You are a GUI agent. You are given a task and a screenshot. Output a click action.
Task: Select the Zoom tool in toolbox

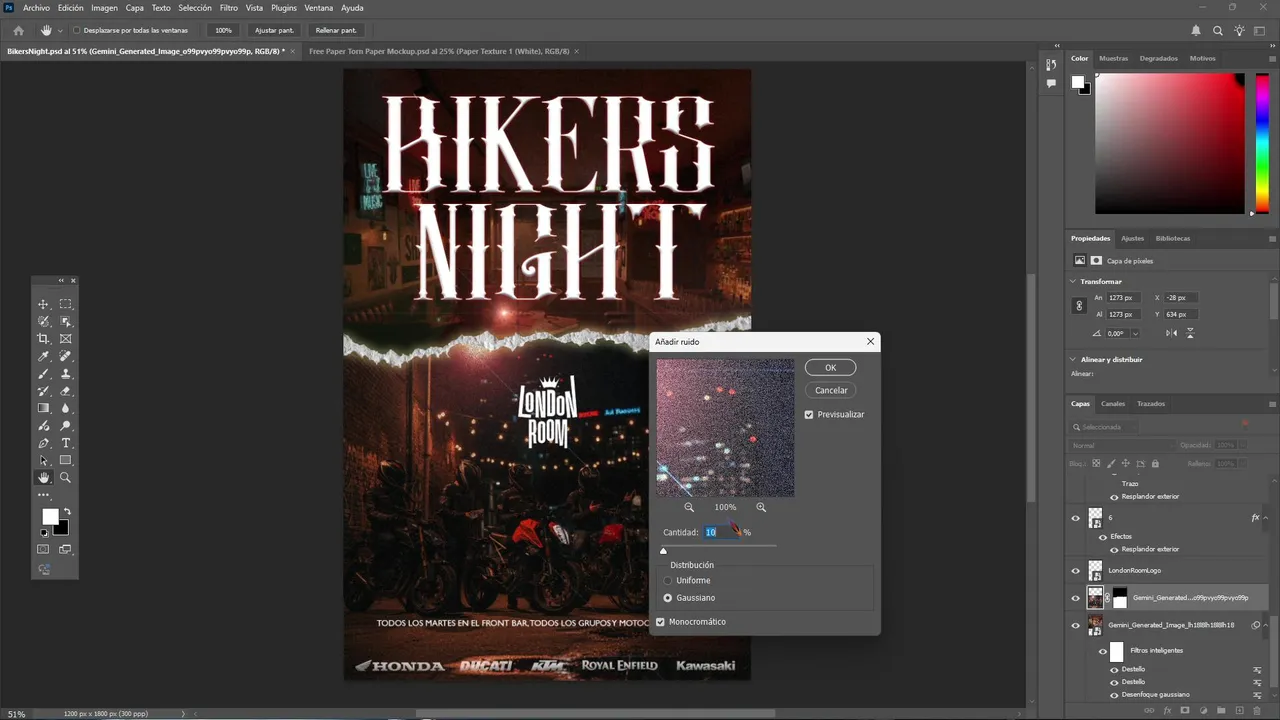pyautogui.click(x=65, y=478)
